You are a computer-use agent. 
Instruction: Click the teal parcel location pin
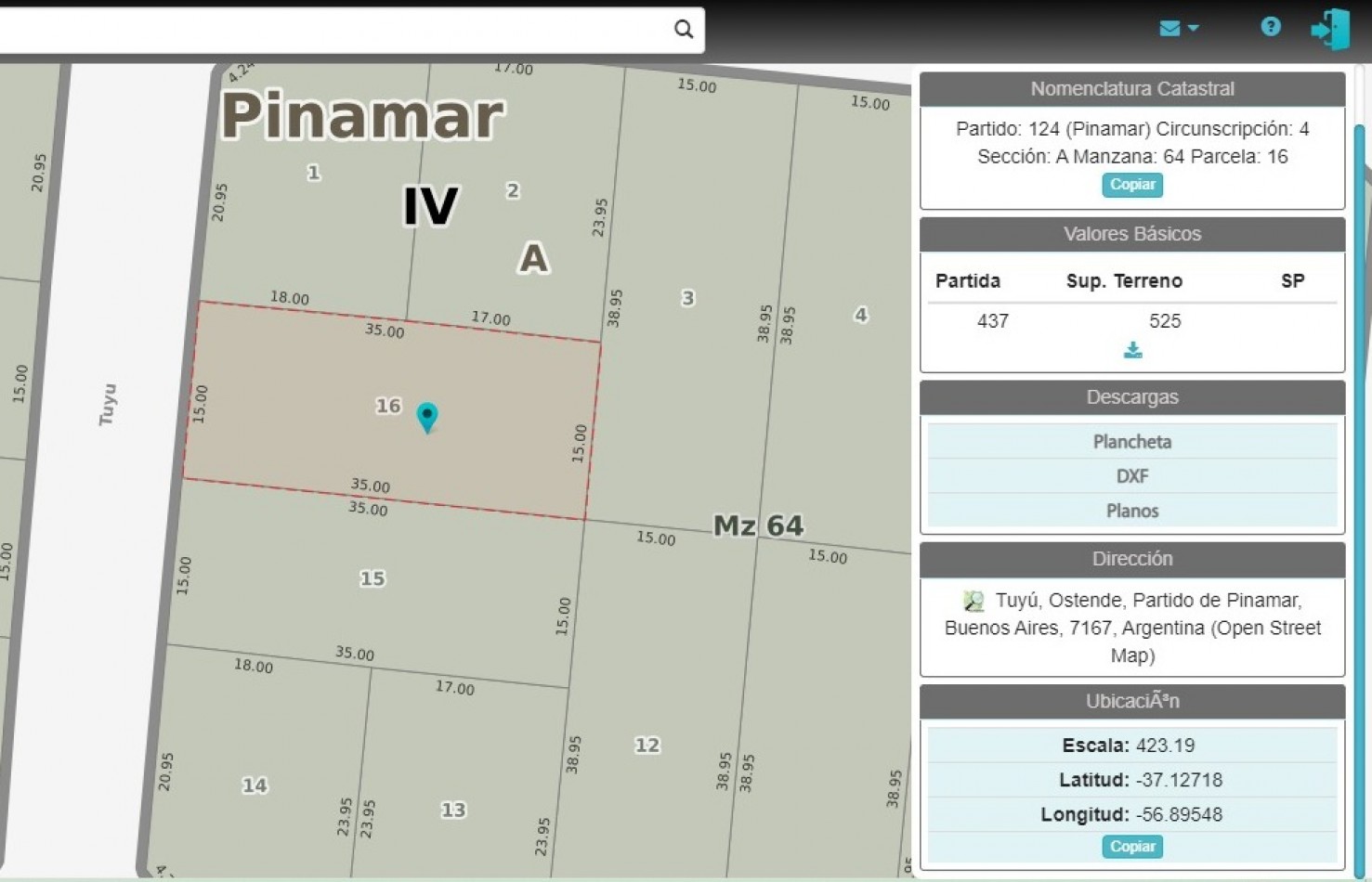427,417
